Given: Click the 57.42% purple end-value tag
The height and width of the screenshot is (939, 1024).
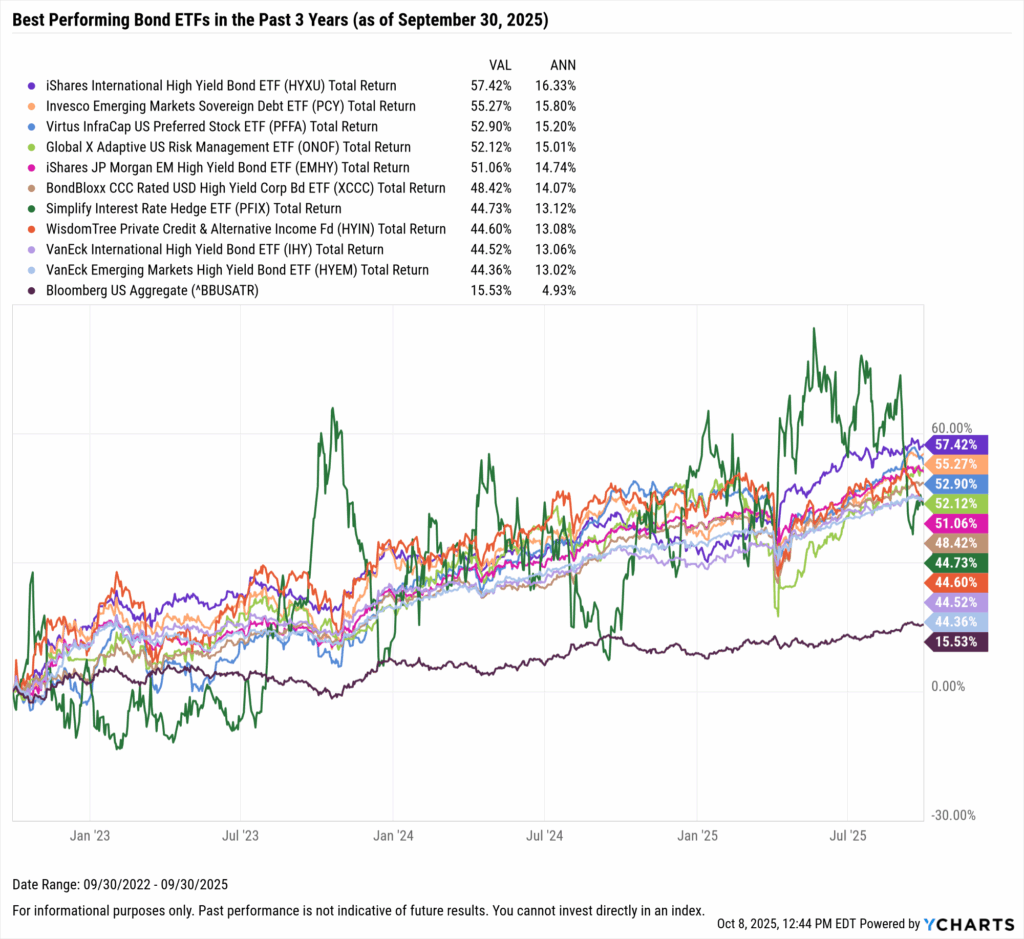Looking at the screenshot, I should click(957, 443).
